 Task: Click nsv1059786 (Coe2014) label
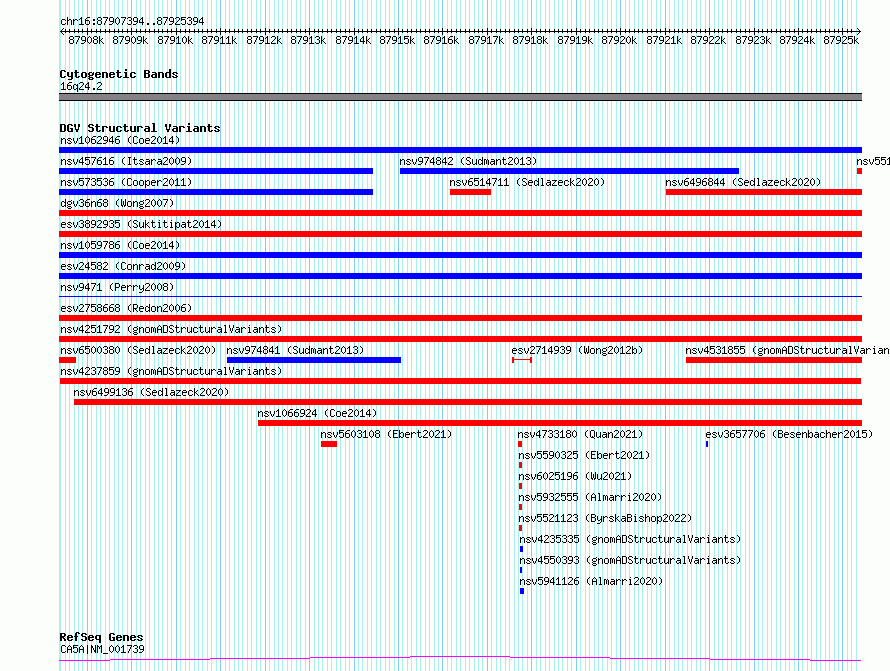(x=120, y=245)
